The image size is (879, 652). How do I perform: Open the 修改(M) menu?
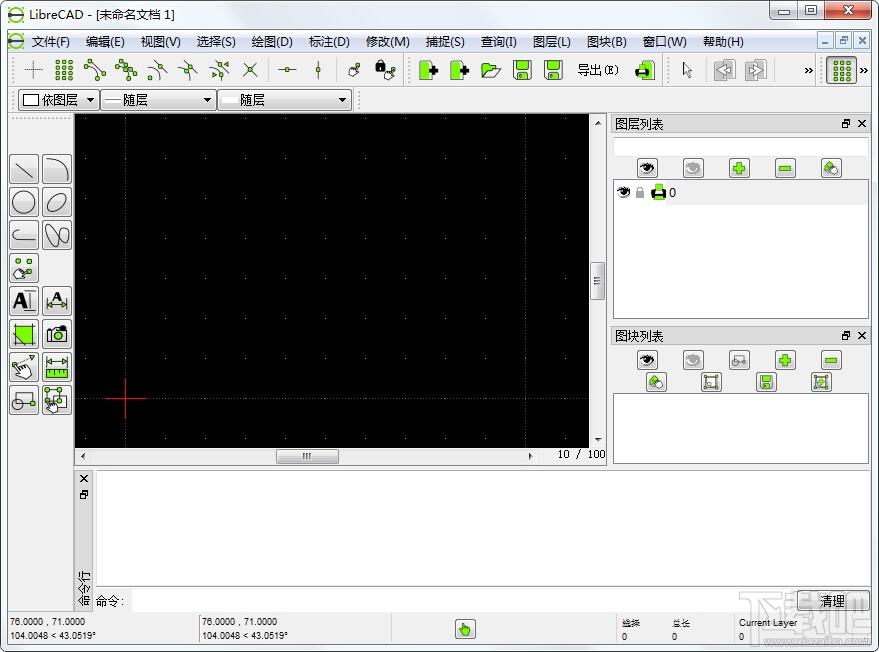point(387,41)
